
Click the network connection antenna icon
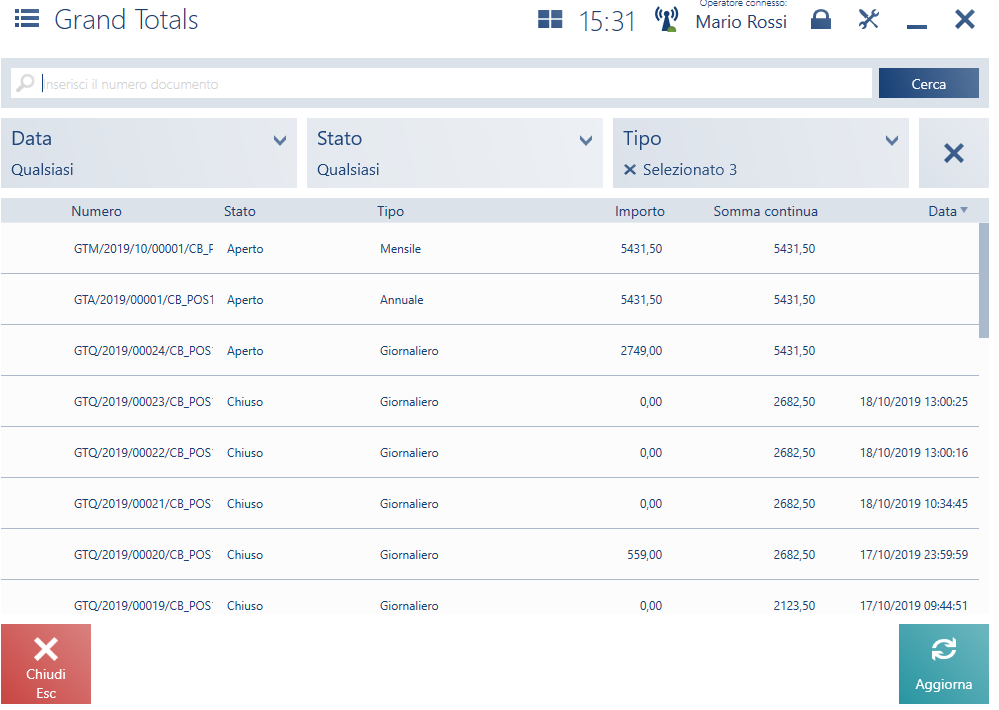coord(666,20)
